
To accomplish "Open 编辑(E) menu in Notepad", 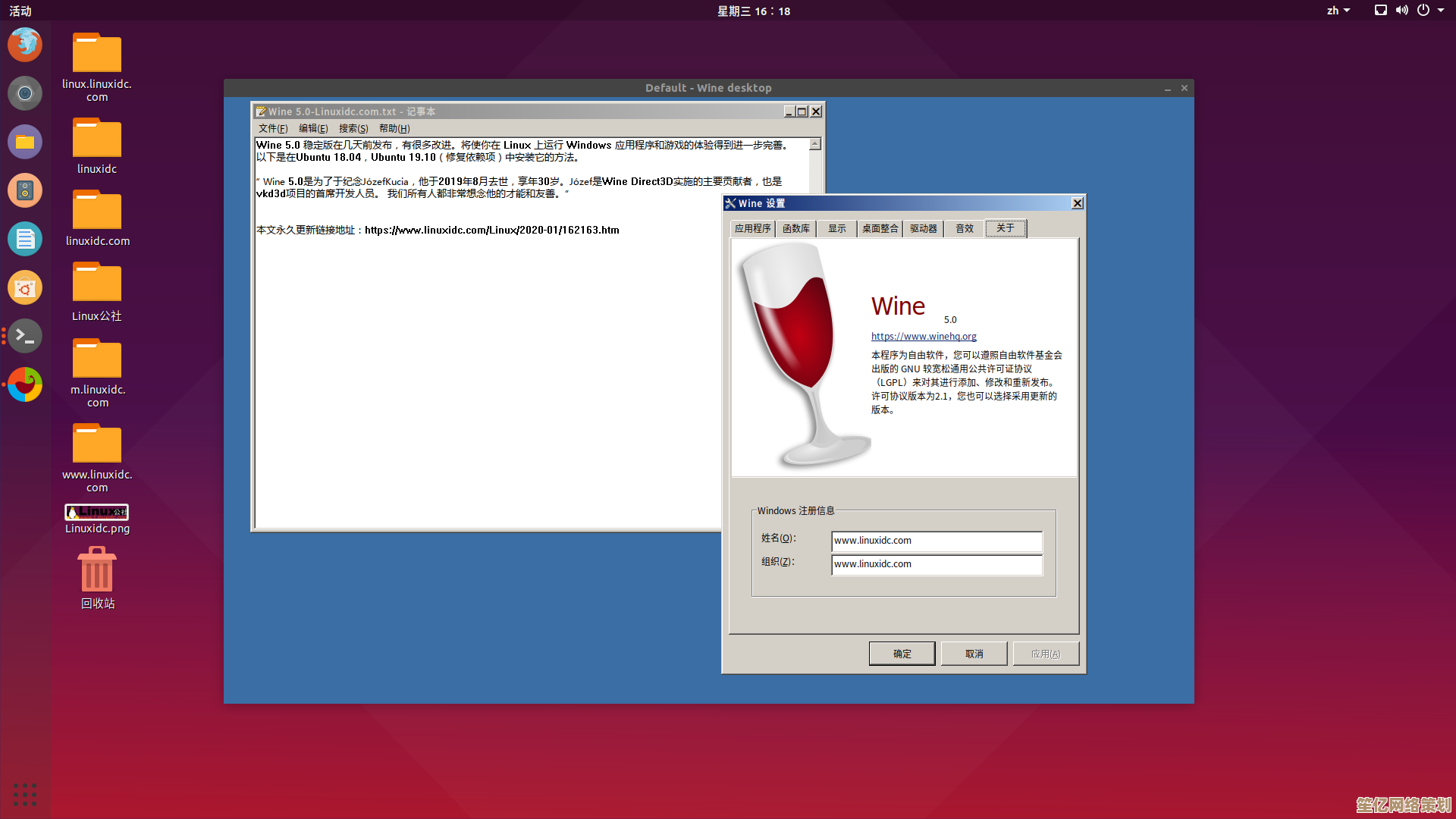I will pyautogui.click(x=313, y=129).
